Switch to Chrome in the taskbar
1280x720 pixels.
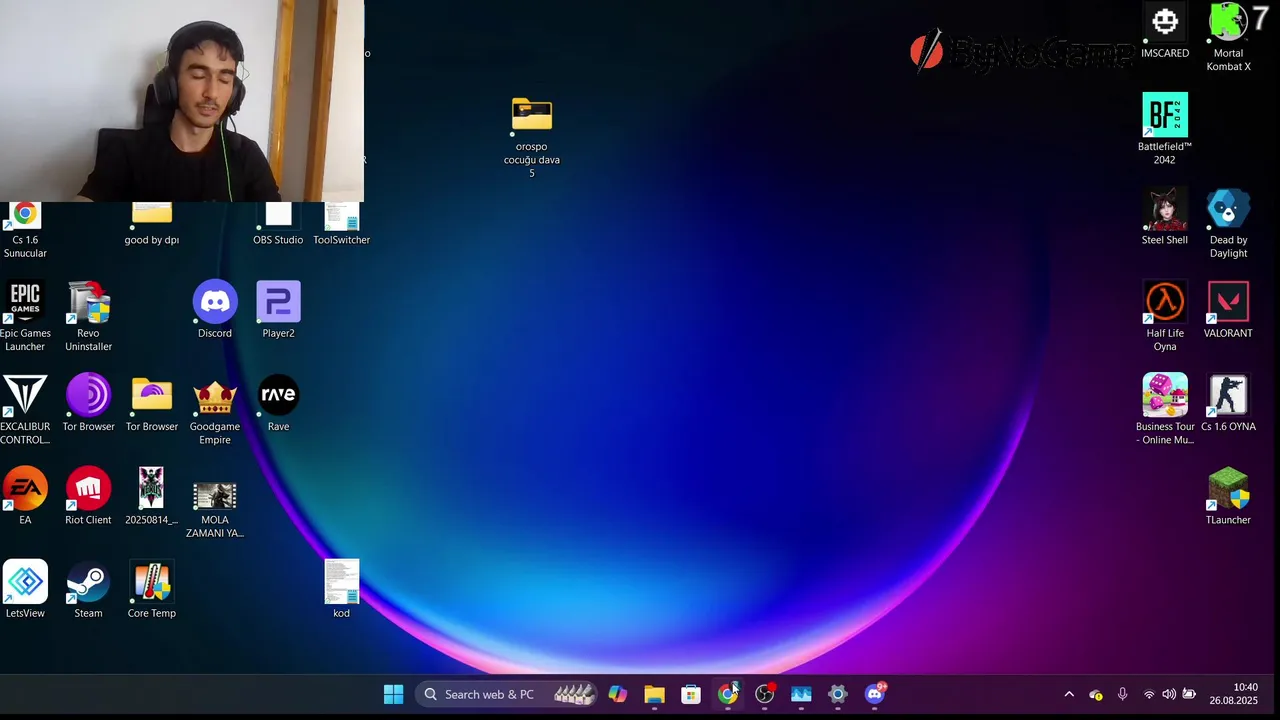[728, 694]
